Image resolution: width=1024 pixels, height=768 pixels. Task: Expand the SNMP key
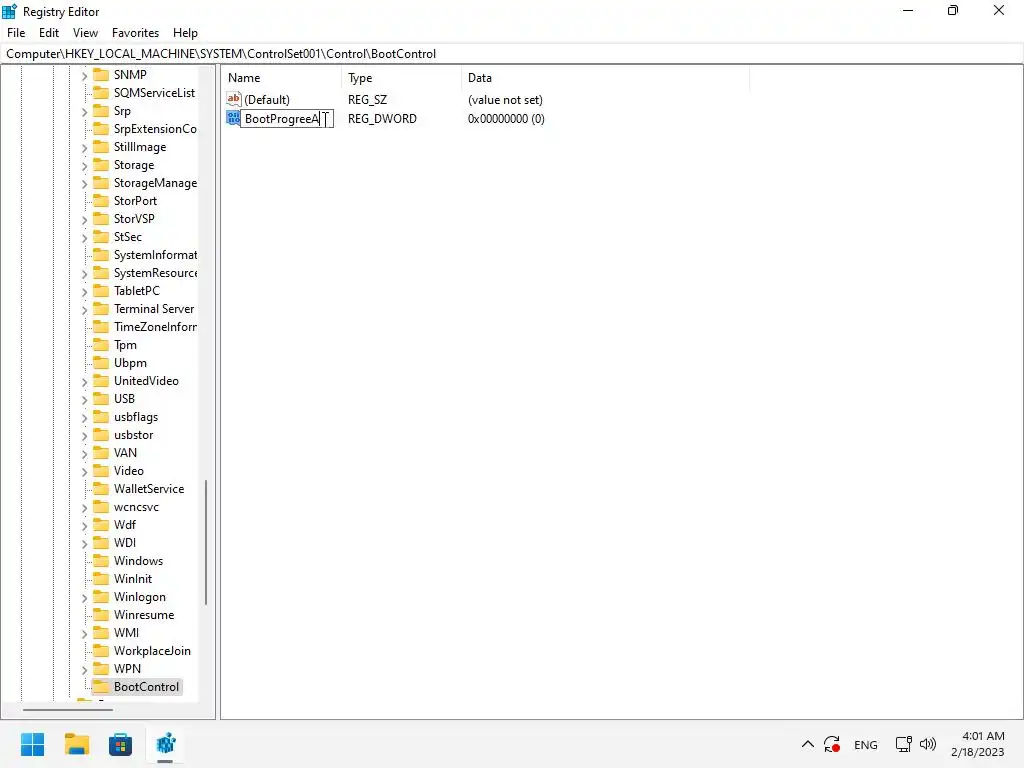84,76
